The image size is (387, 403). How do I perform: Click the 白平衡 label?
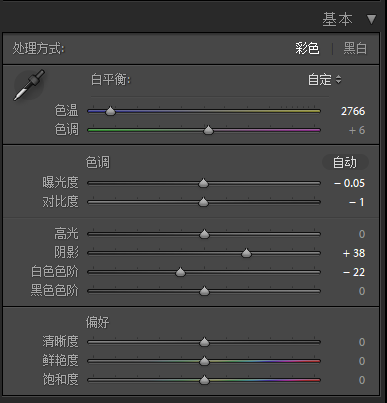point(111,80)
